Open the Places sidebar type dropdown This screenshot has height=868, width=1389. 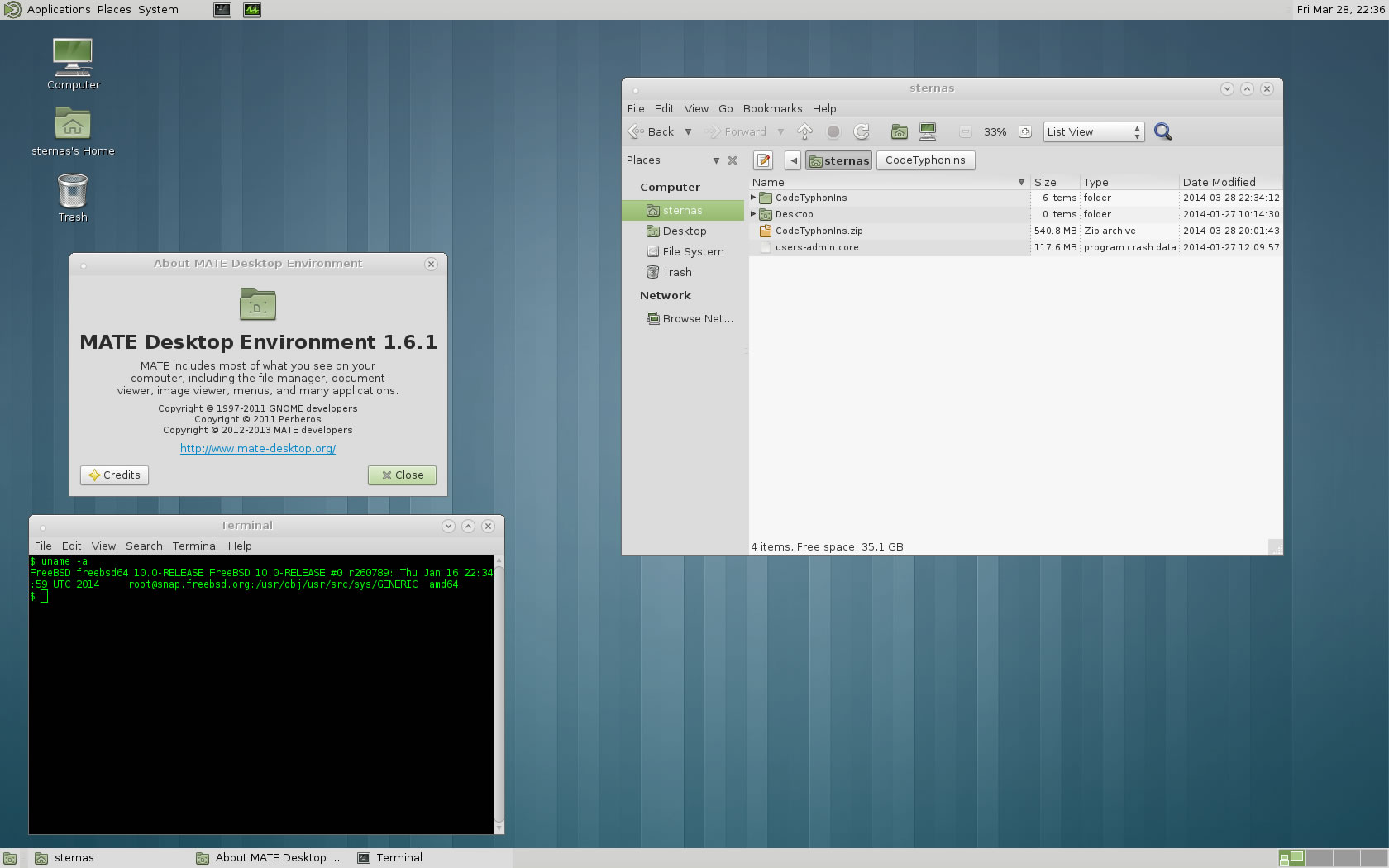click(x=716, y=160)
